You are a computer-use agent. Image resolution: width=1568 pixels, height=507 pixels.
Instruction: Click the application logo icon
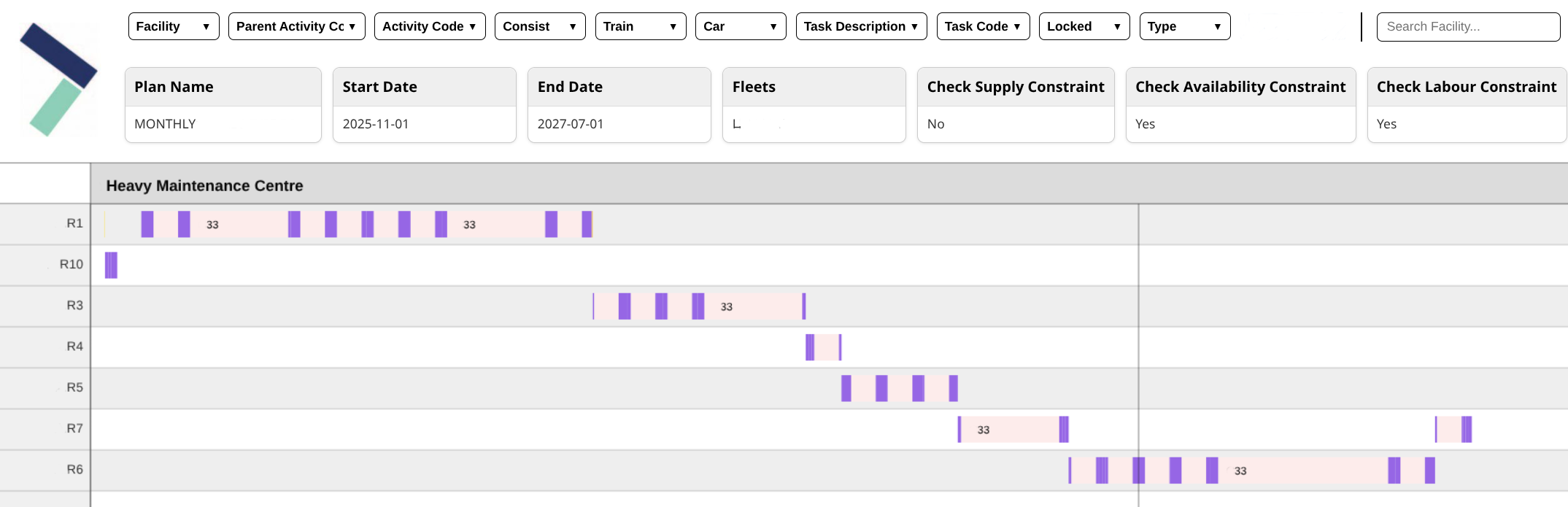coord(58,79)
